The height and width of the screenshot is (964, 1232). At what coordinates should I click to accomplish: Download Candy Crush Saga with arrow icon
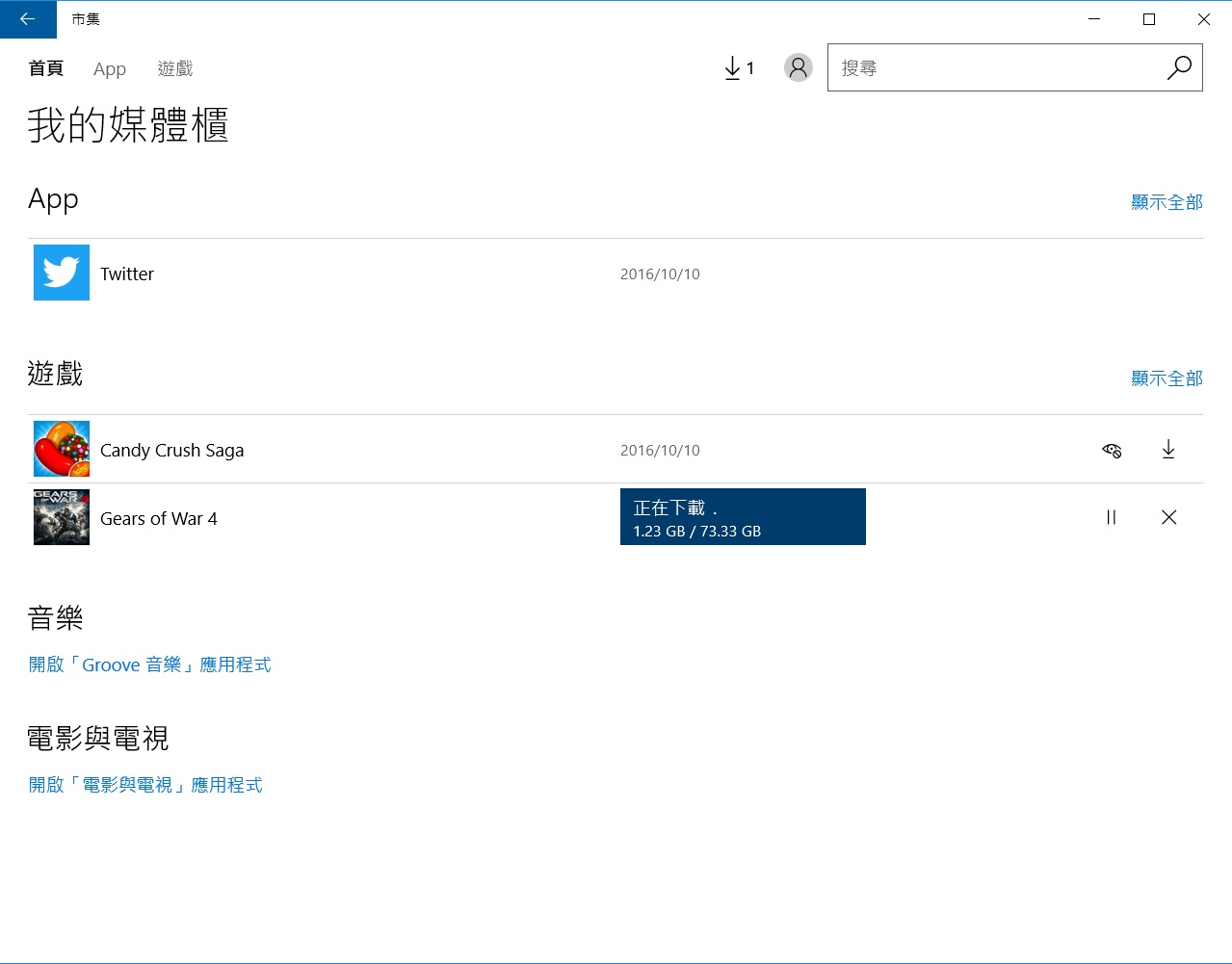point(1167,450)
